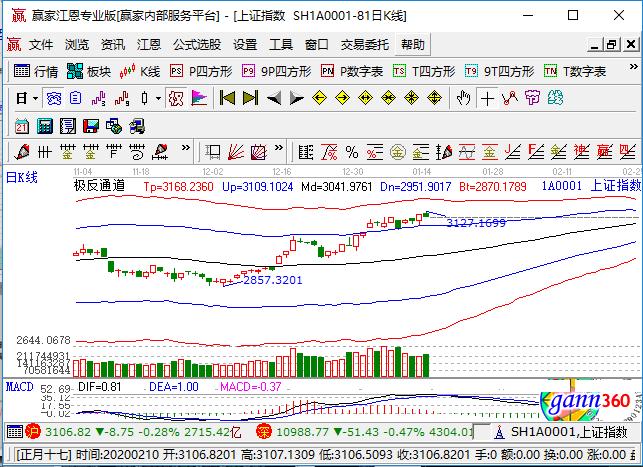Click the red floppy save icon
Screen dimensions: 643x467
coord(91,126)
